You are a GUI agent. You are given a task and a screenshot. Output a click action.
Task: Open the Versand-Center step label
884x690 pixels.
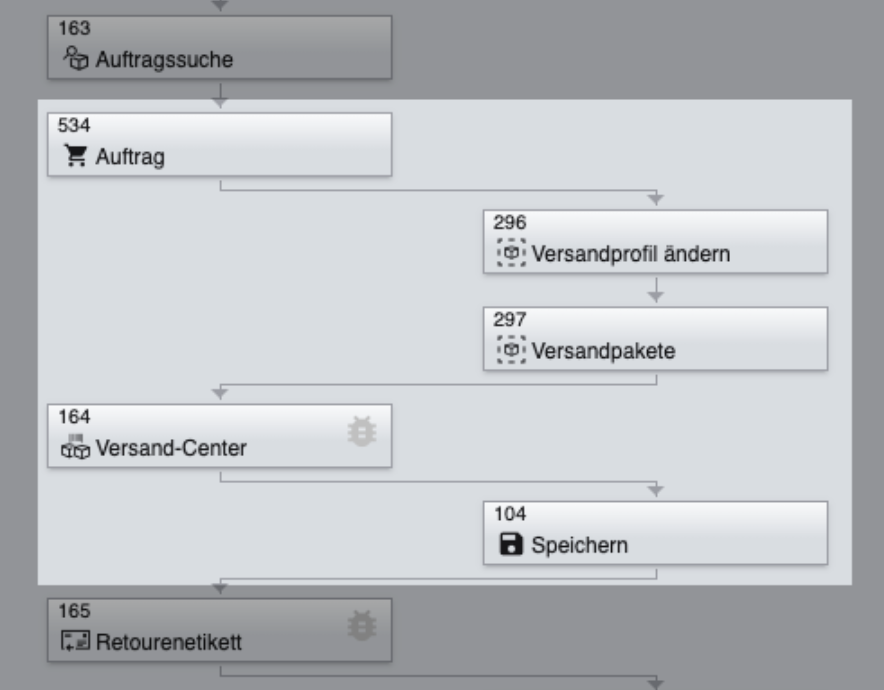[x=171, y=447]
